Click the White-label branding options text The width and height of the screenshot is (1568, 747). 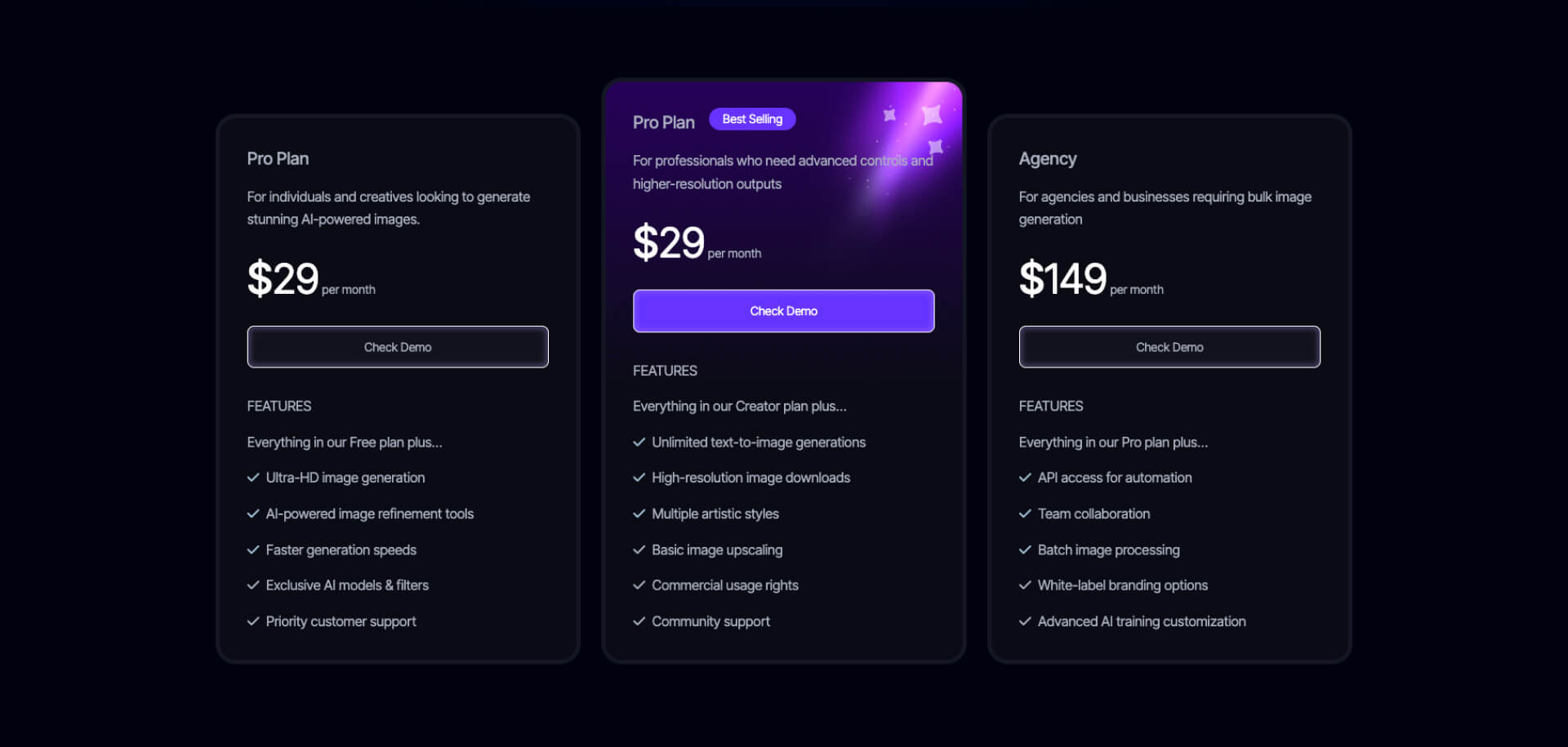pyautogui.click(x=1122, y=585)
